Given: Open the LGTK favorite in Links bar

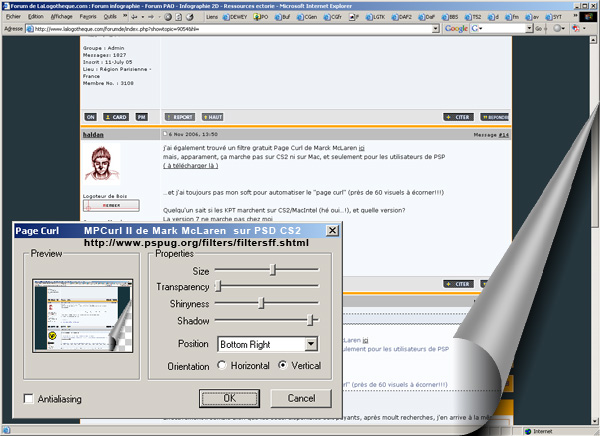Looking at the screenshot, I should click(x=376, y=17).
